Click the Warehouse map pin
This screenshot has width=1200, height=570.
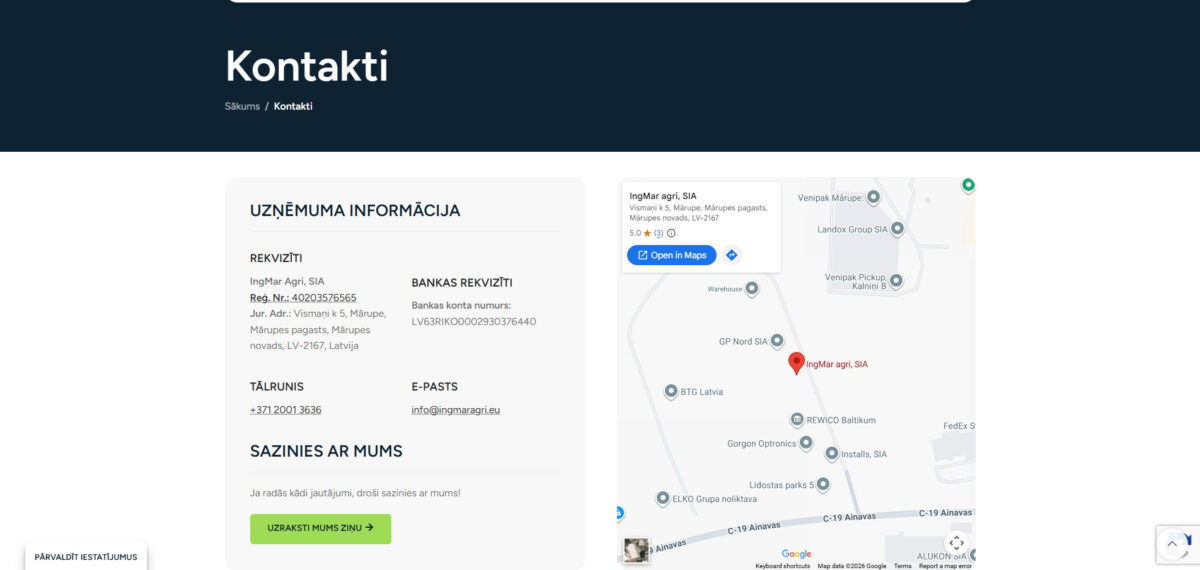pyautogui.click(x=752, y=289)
